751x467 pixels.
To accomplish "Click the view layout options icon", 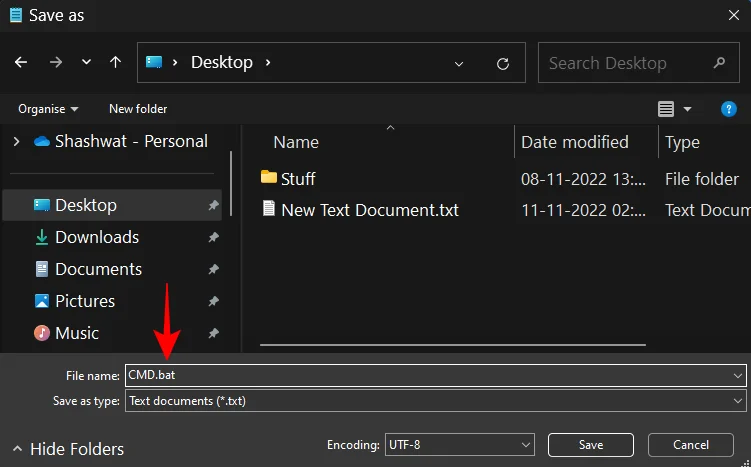I will tap(667, 109).
